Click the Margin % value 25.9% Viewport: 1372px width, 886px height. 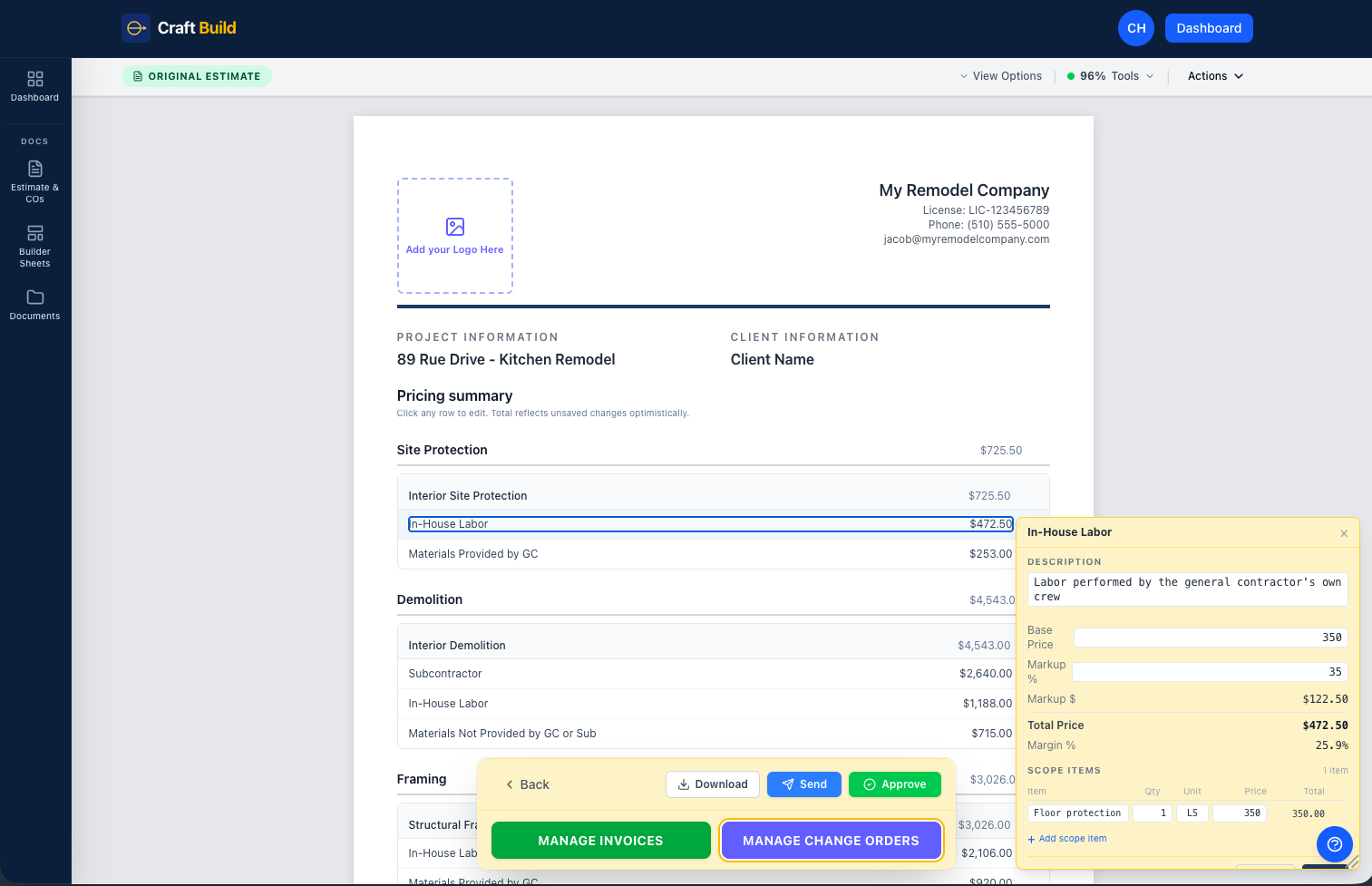coord(1332,745)
